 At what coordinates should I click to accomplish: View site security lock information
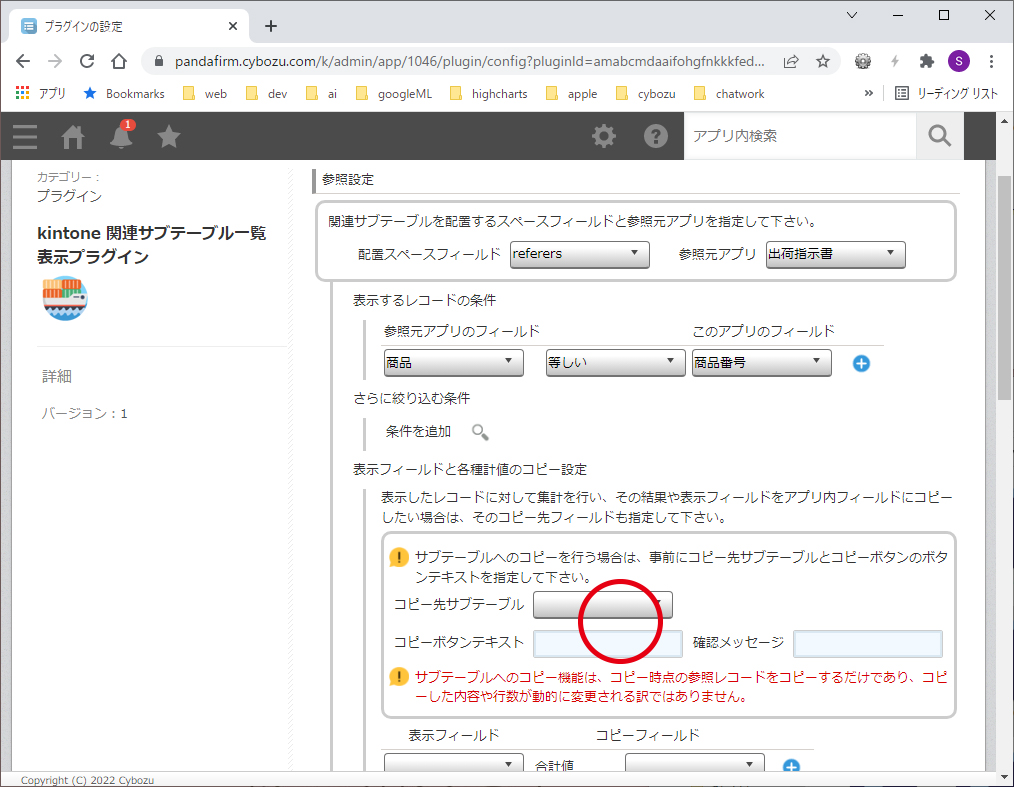[158, 61]
